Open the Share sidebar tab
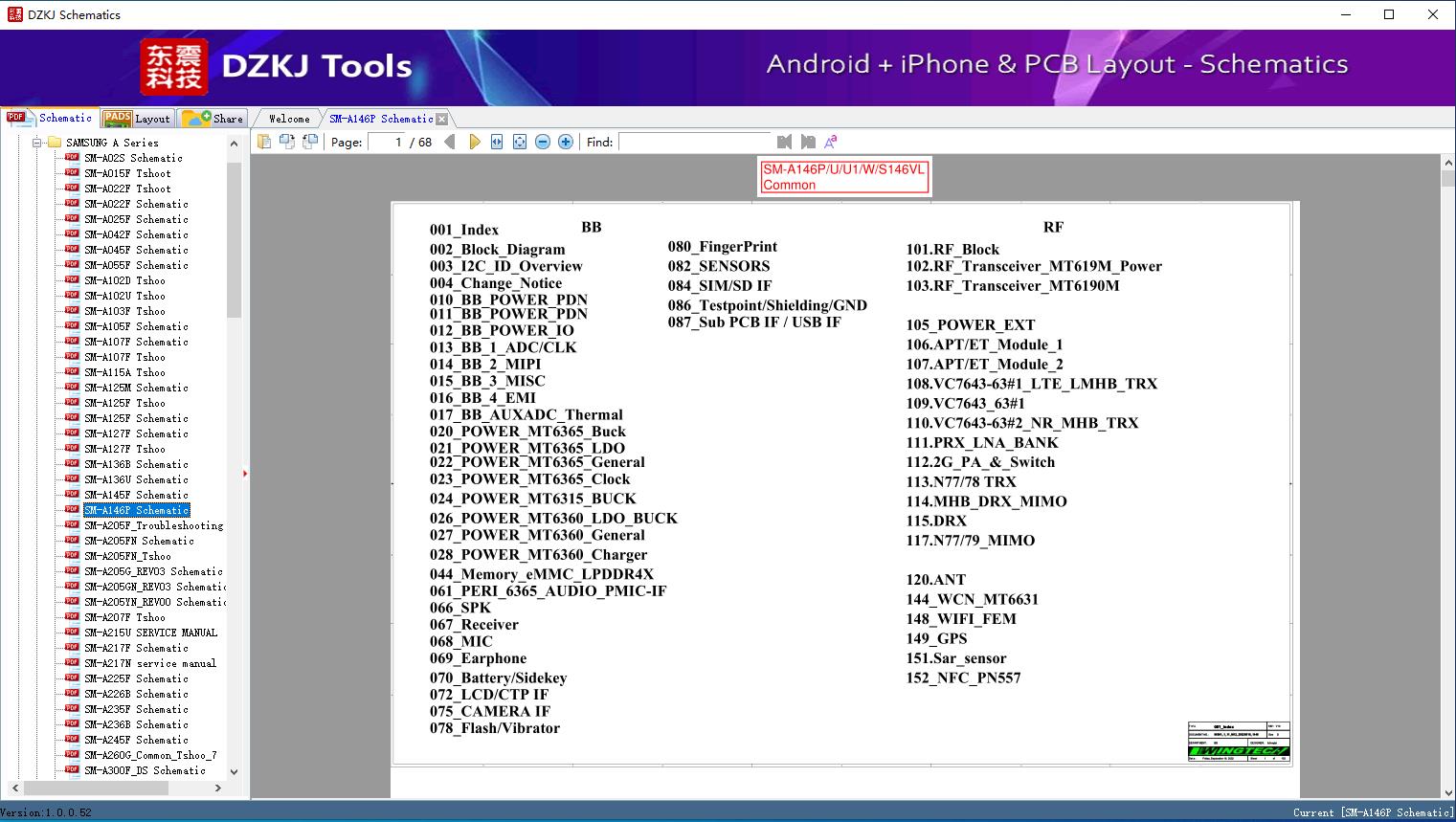The image size is (1456, 822). click(x=213, y=119)
